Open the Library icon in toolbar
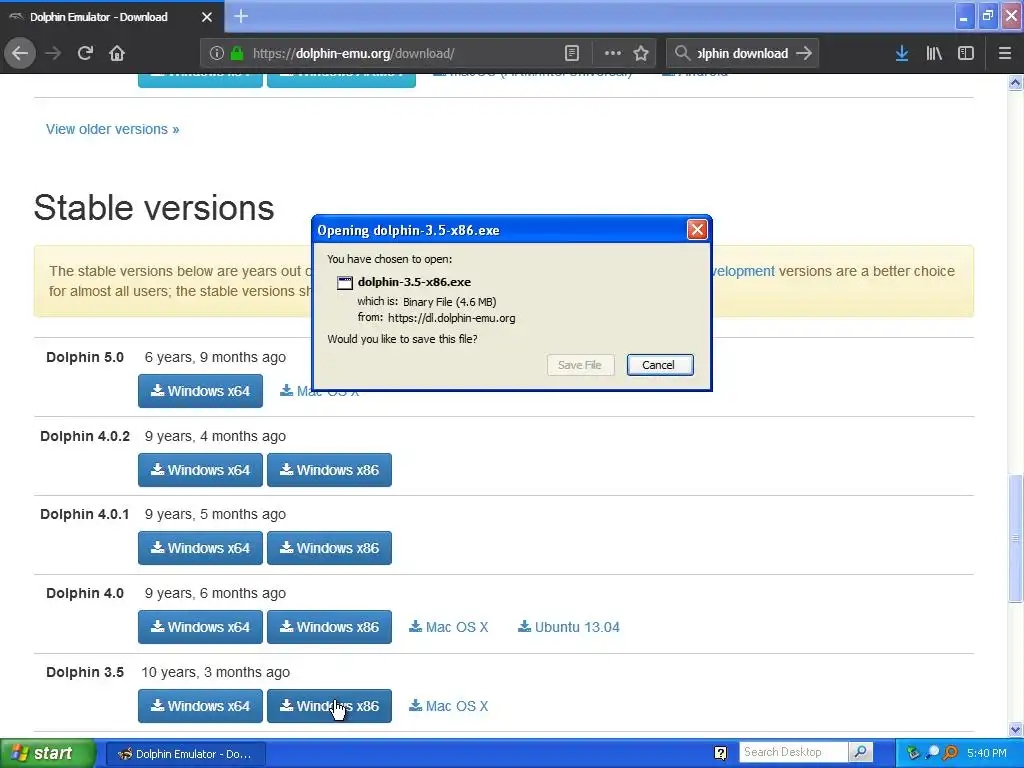The image size is (1024, 768). pos(934,54)
